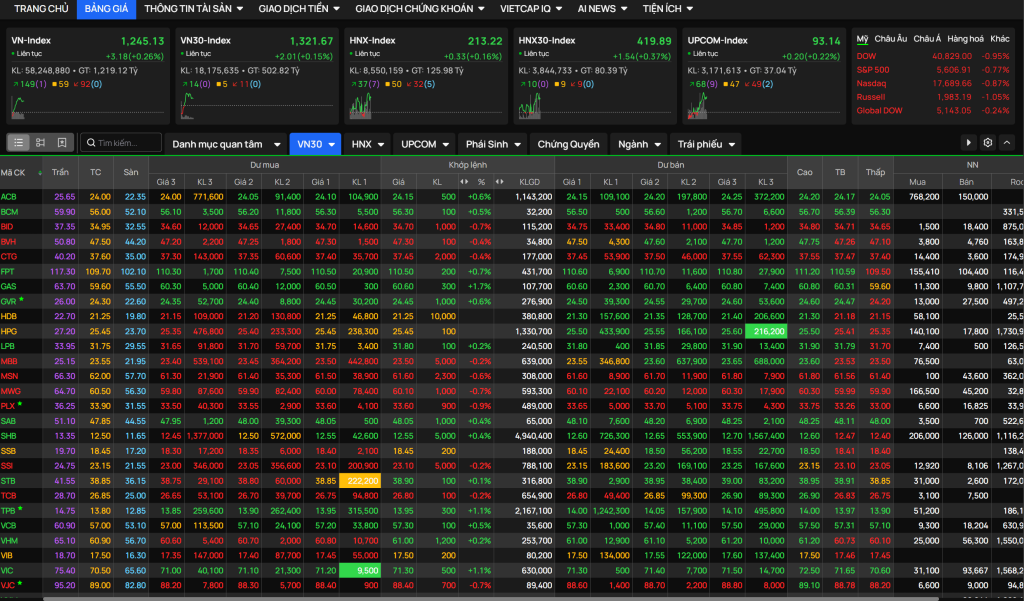The image size is (1024, 601).
Task: Click the star icon beside TPB
Action: pyautogui.click(x=21, y=508)
